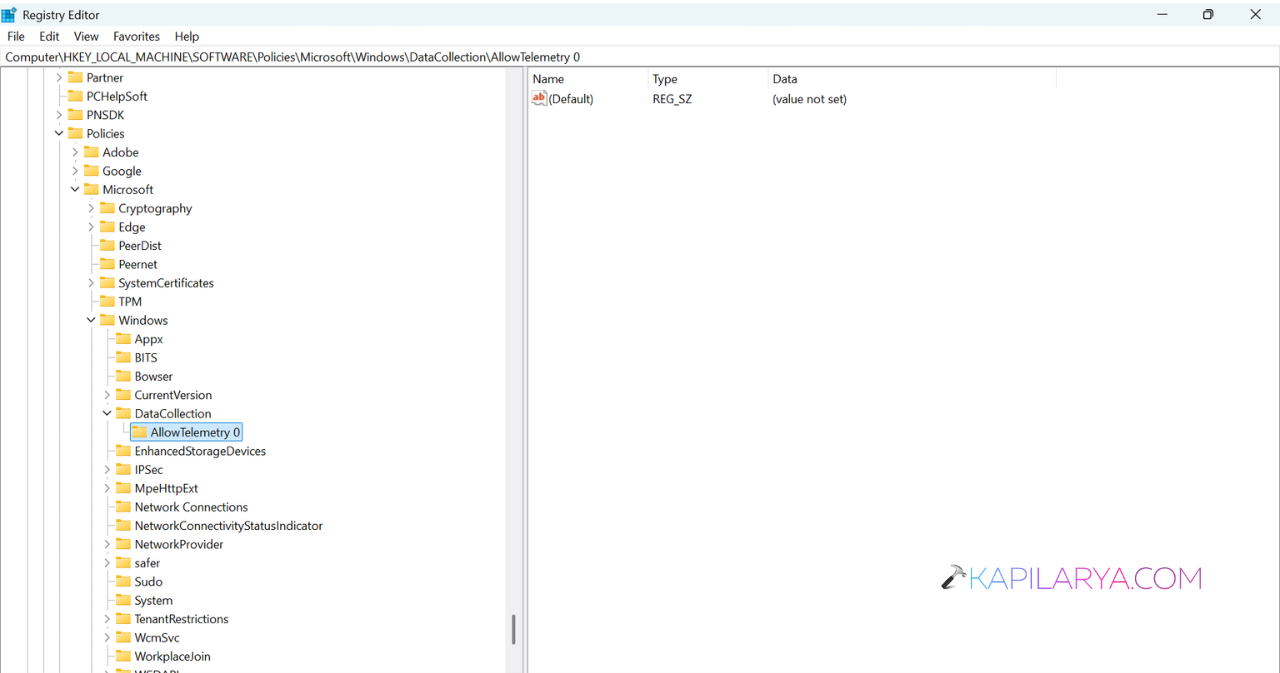1280x673 pixels.
Task: Select the Network Connections key
Action: (191, 507)
